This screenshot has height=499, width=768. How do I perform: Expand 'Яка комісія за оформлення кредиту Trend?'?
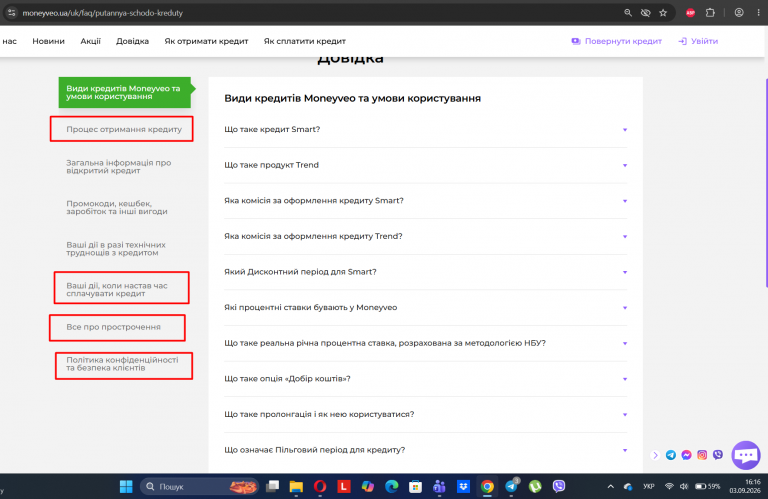425,236
